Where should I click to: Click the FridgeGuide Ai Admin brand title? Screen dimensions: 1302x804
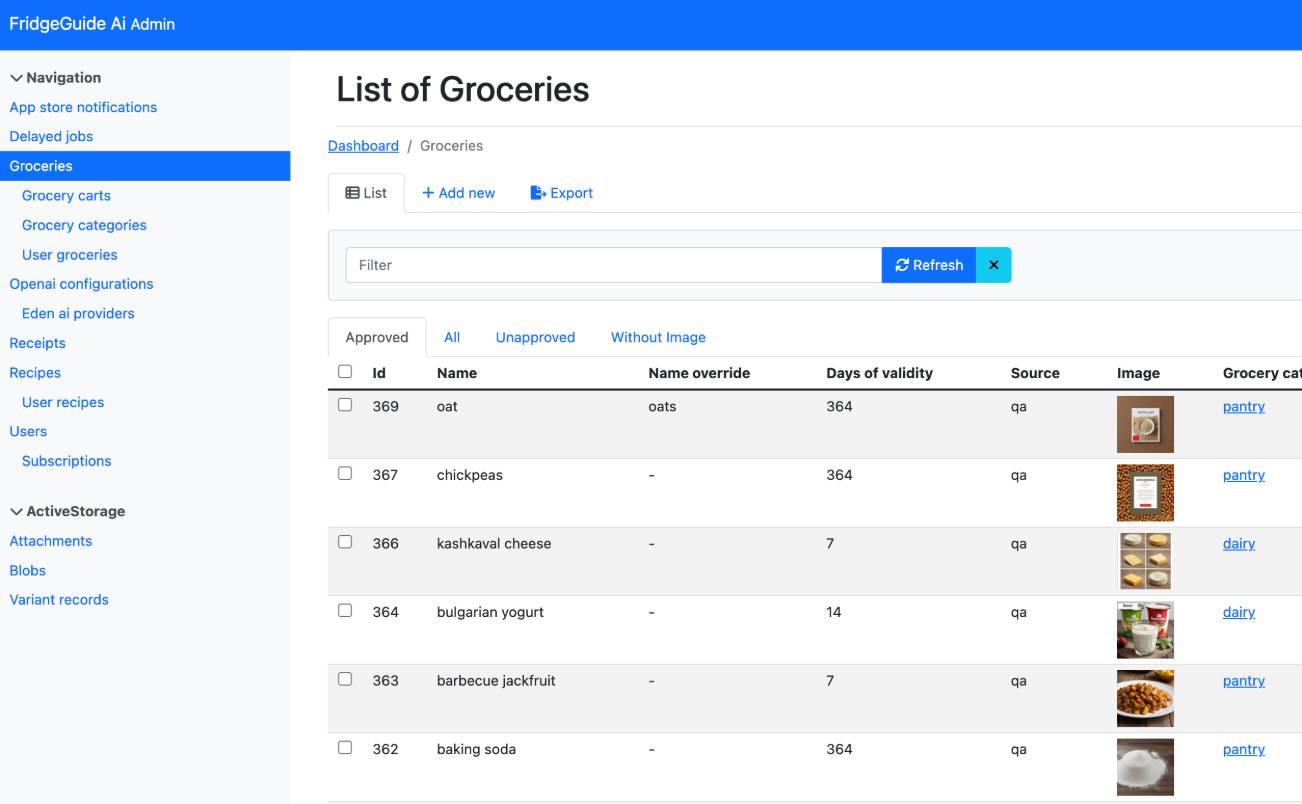(92, 24)
